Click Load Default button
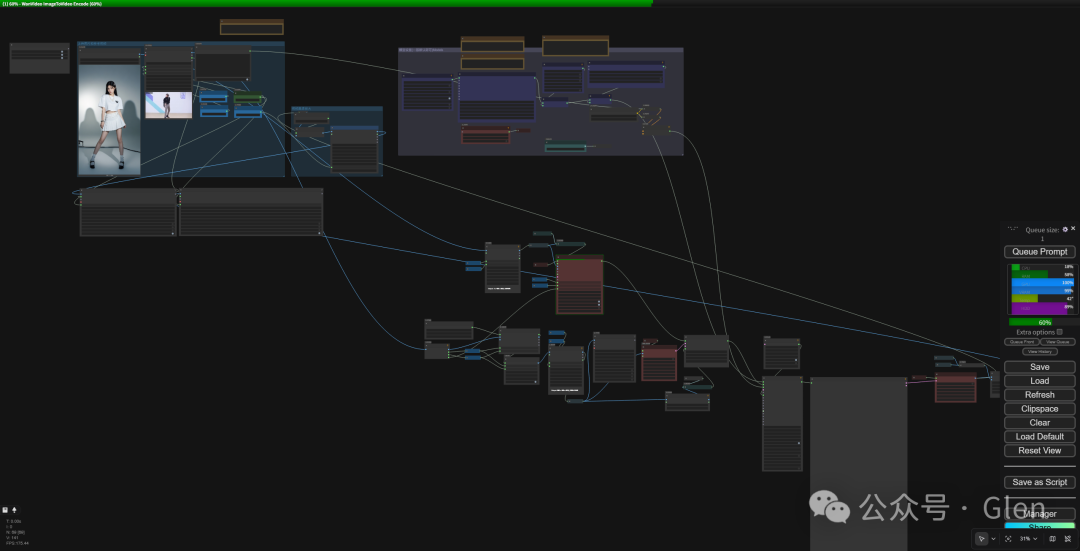Viewport: 1080px width, 551px height. (x=1039, y=436)
